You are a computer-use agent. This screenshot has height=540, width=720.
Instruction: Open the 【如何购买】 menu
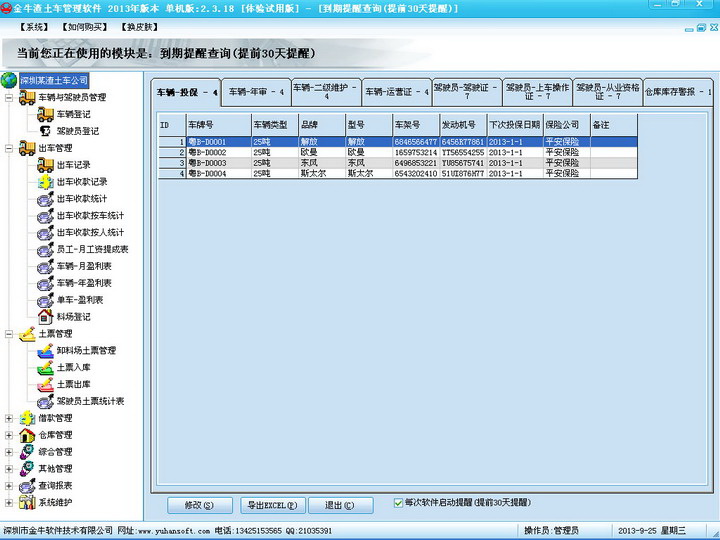pos(84,27)
